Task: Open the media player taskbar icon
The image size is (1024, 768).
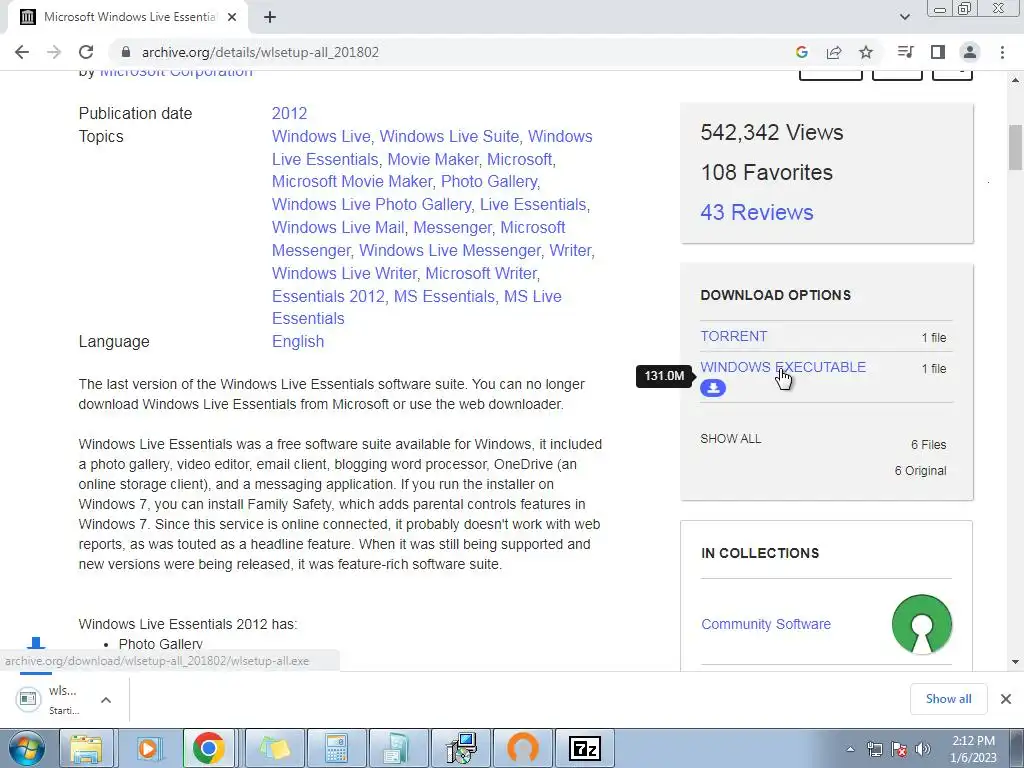Action: pos(148,748)
